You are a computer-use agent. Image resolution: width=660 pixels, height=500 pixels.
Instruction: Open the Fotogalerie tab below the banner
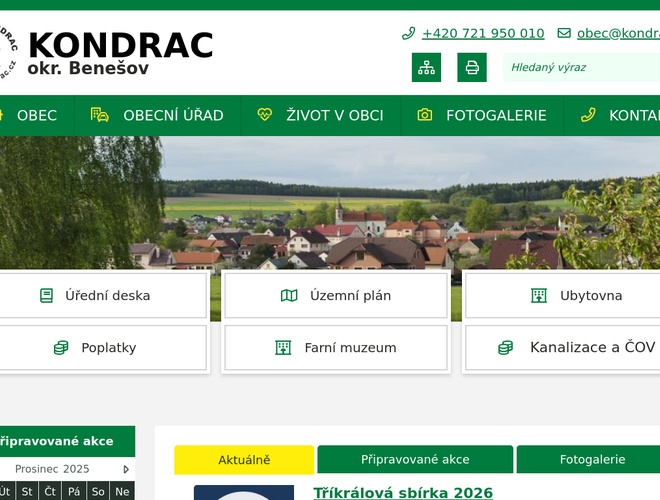(592, 460)
